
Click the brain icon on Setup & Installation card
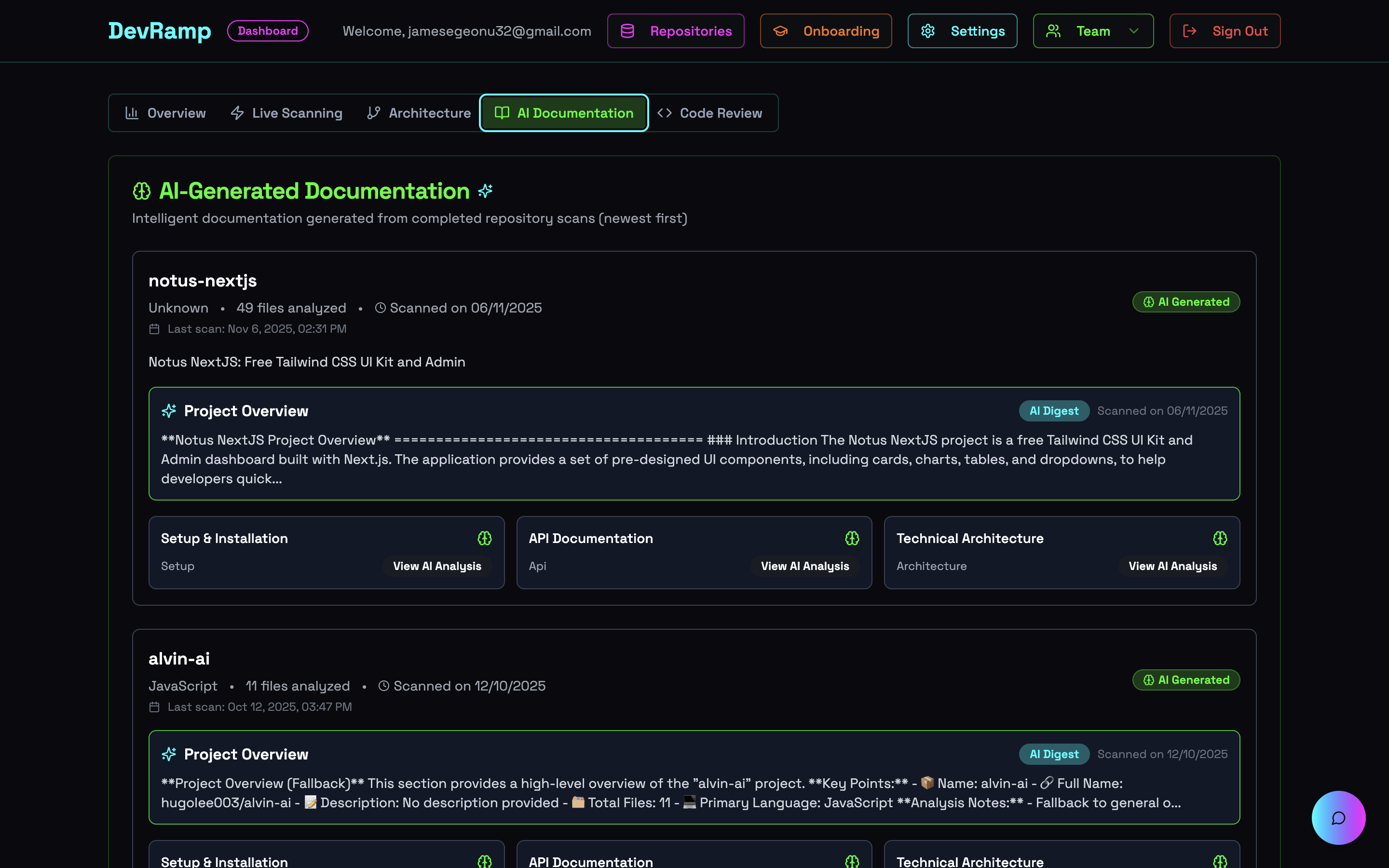pyautogui.click(x=485, y=539)
